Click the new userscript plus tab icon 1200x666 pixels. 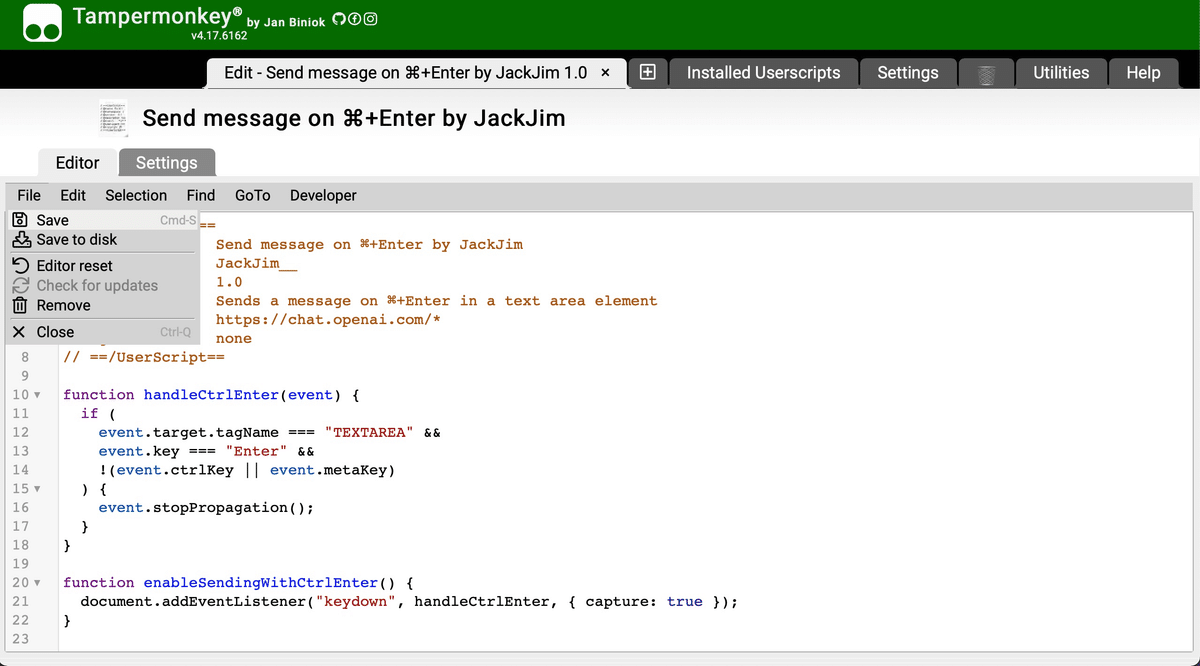click(647, 72)
